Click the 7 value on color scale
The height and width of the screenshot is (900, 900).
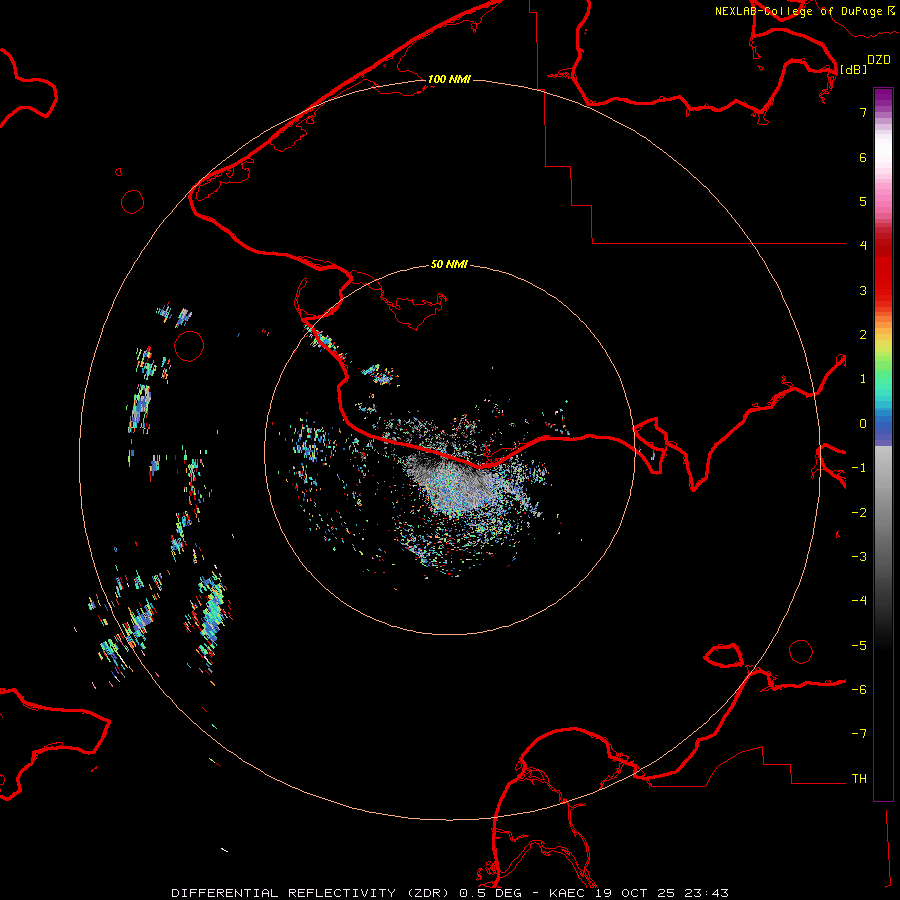pyautogui.click(x=863, y=112)
